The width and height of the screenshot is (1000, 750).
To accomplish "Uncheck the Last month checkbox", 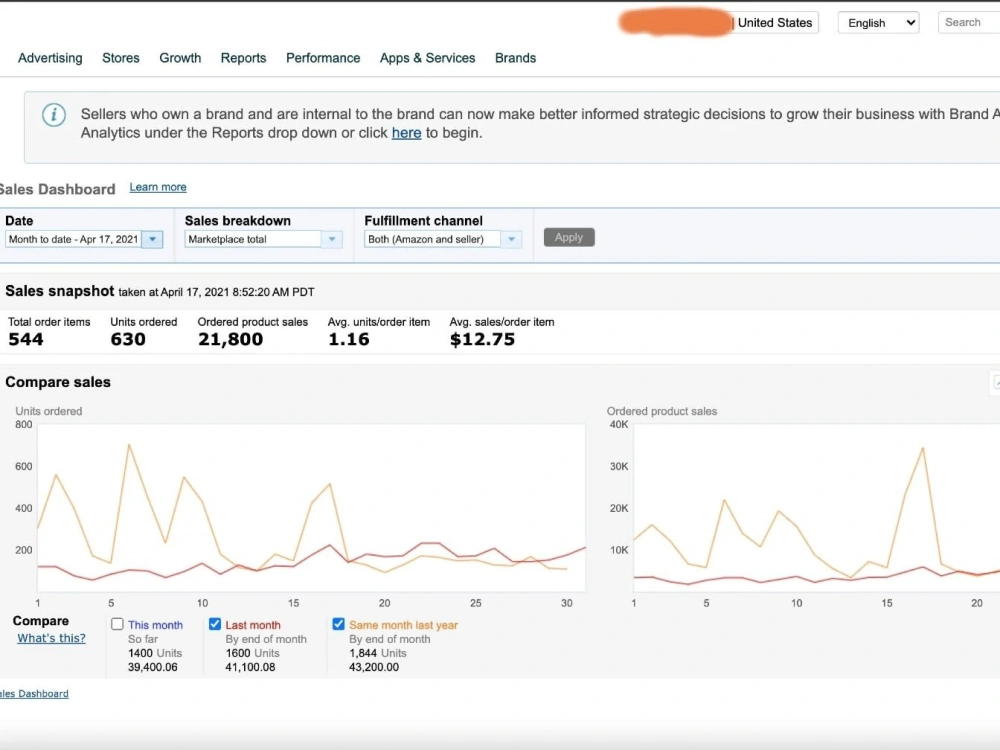I will tap(215, 624).
